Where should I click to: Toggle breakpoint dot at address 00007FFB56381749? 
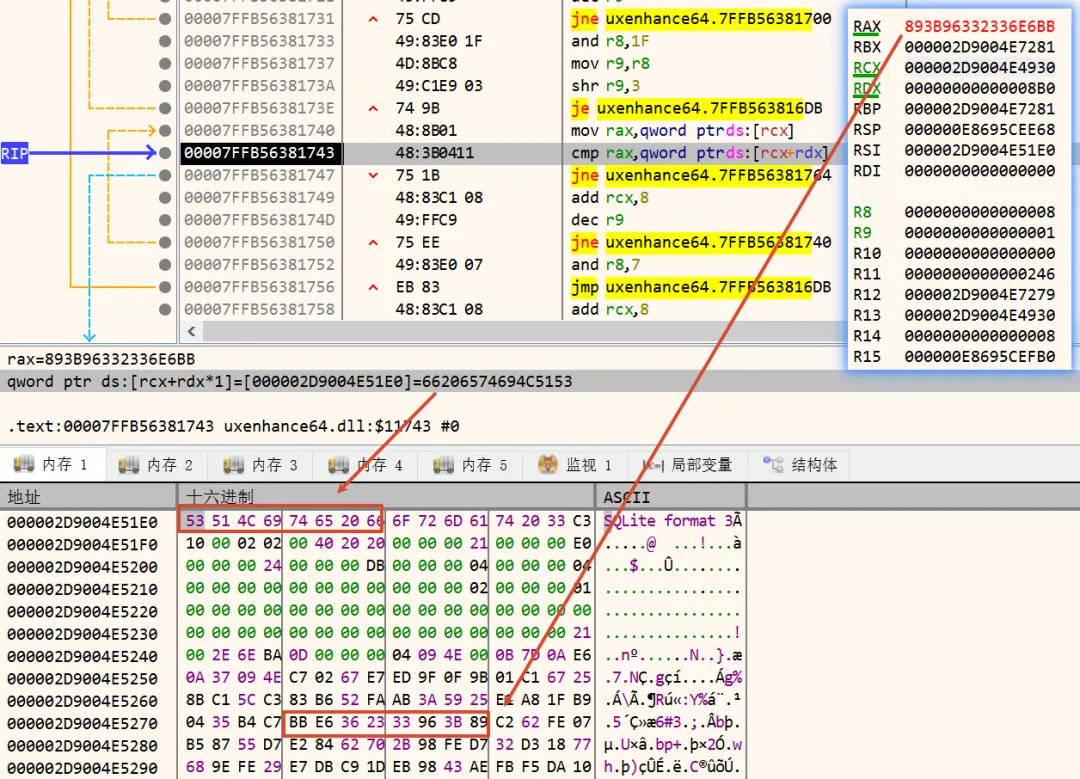click(165, 198)
